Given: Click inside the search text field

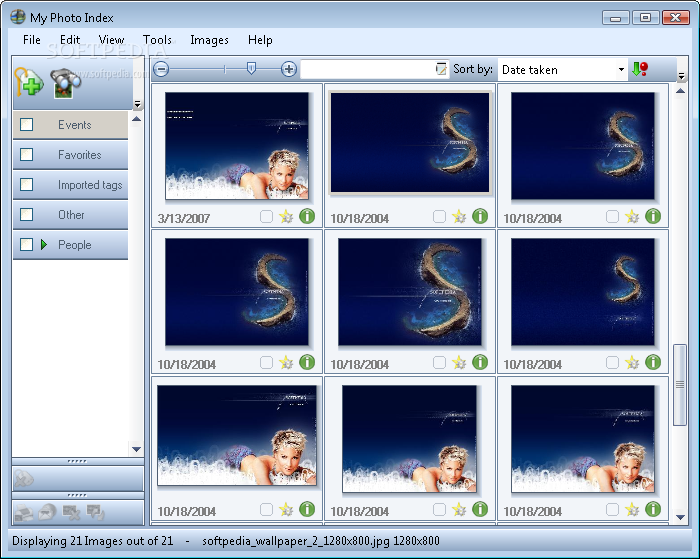Looking at the screenshot, I should coord(367,69).
